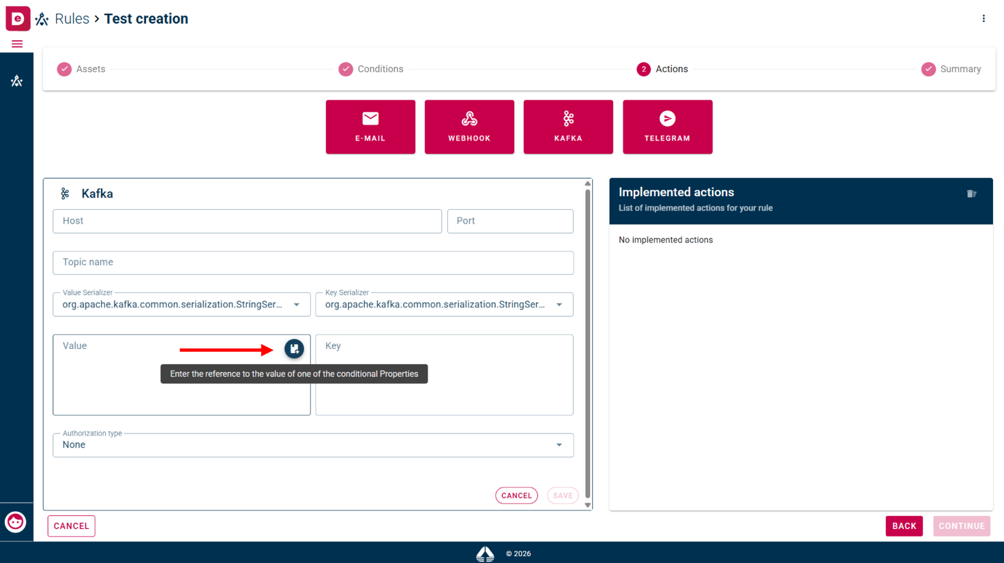Select the TELEGRAM action button
Screen dimensions: 1004x563
(x=667, y=127)
